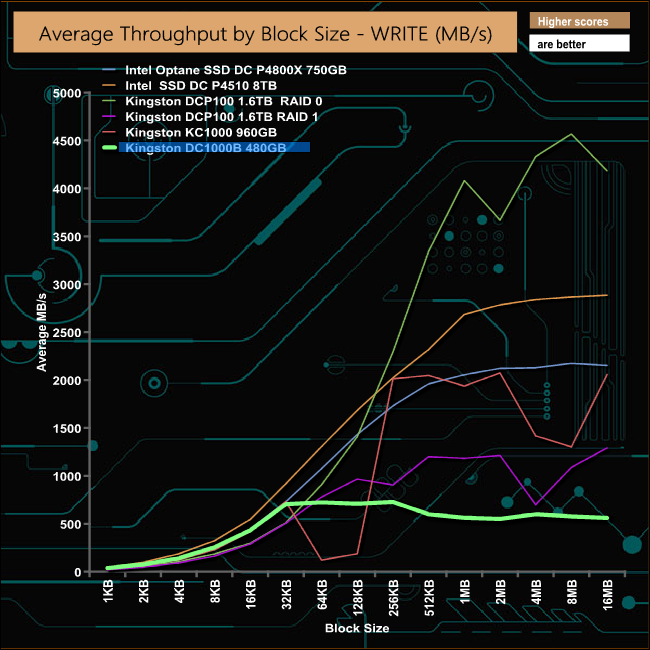The image size is (650, 650).
Task: Click the '2MB' x-axis label
Action: [500, 592]
